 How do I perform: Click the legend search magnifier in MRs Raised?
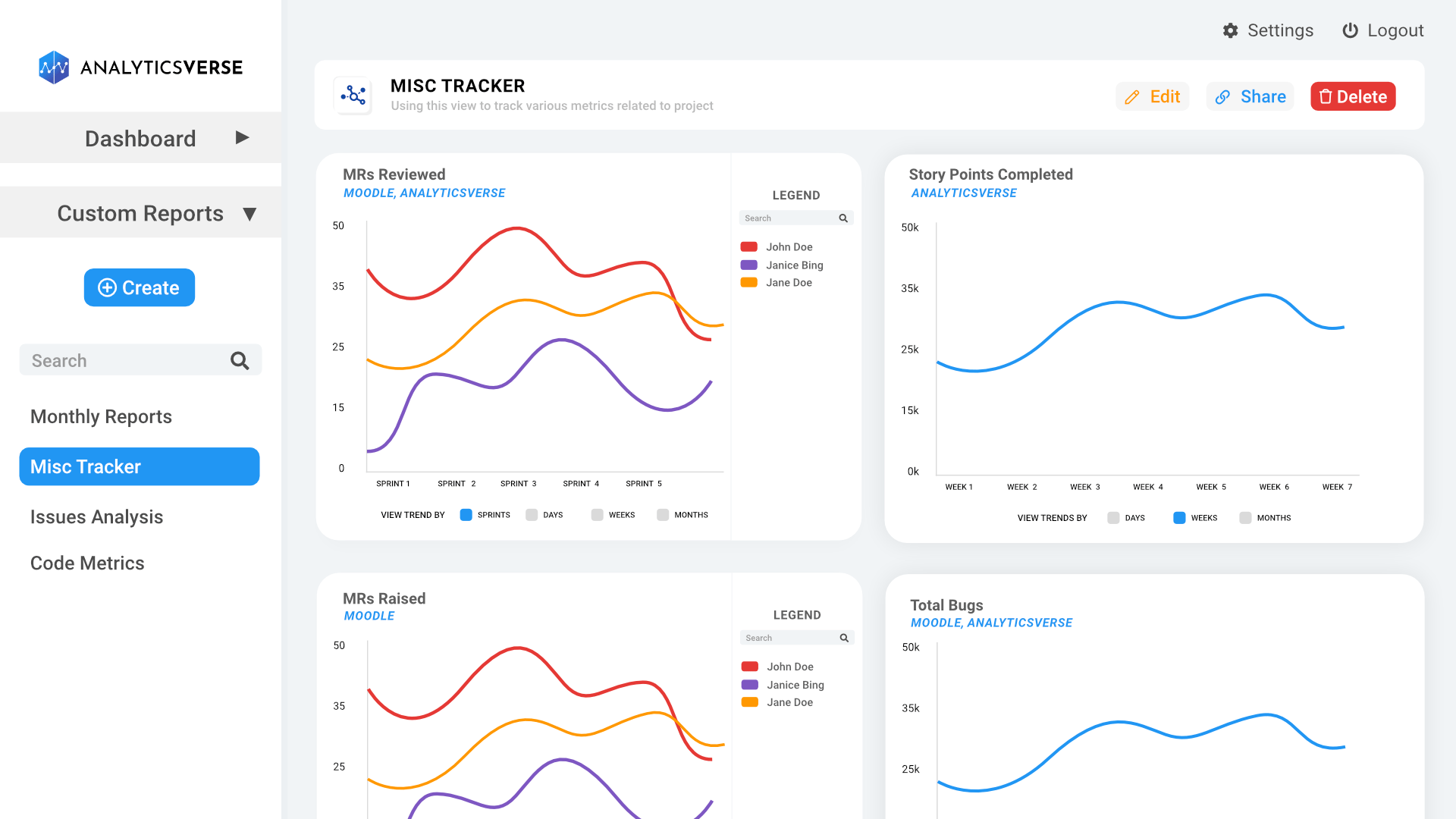[843, 637]
